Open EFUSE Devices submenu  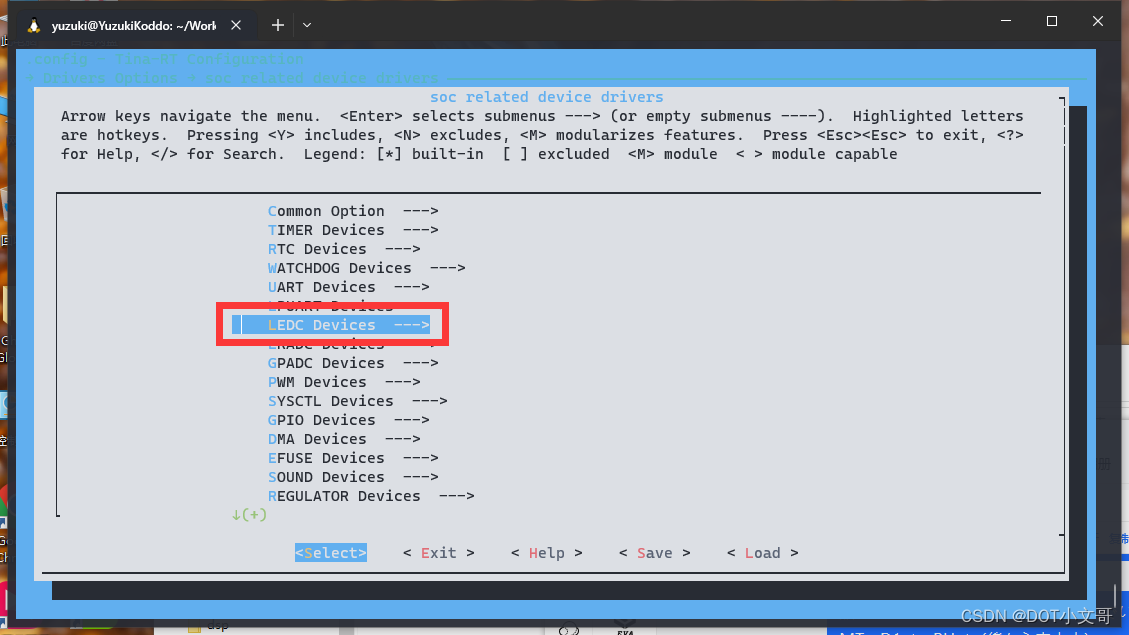point(353,458)
